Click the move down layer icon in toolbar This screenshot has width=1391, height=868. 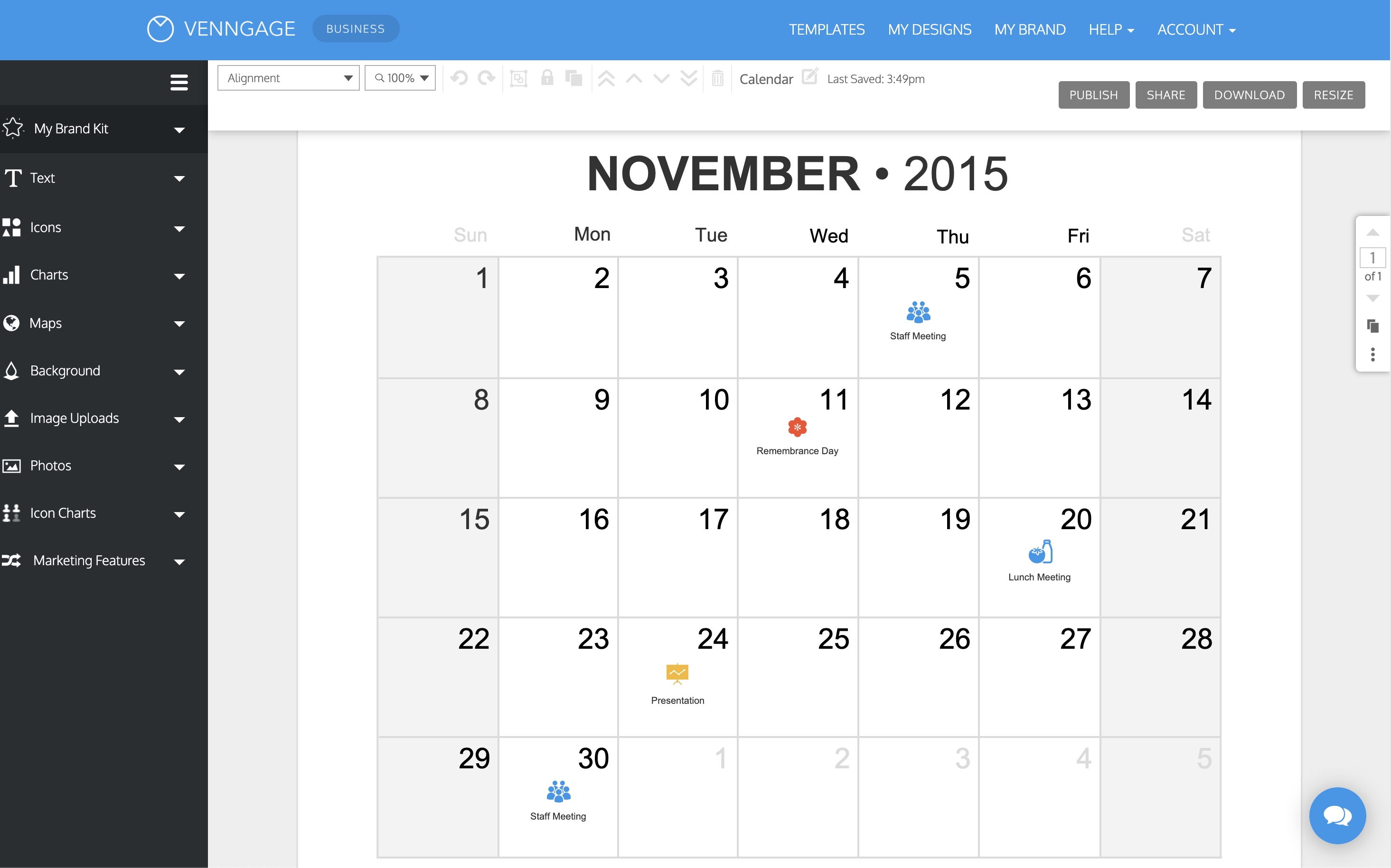coord(662,78)
